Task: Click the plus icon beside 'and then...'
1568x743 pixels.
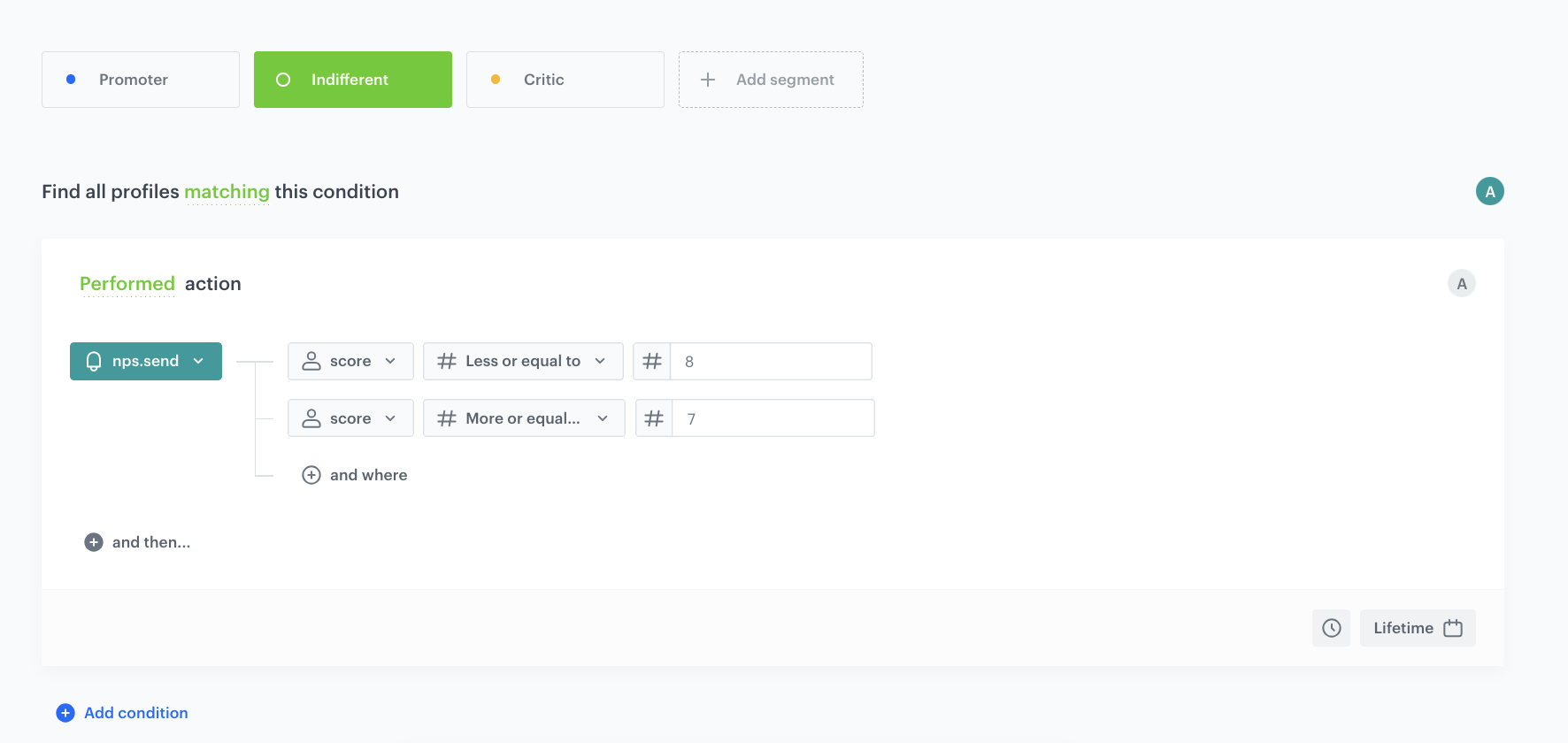Action: pyautogui.click(x=94, y=542)
